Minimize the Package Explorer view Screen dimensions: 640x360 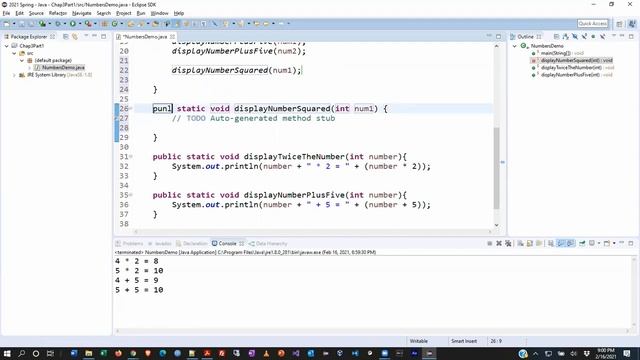(94, 36)
